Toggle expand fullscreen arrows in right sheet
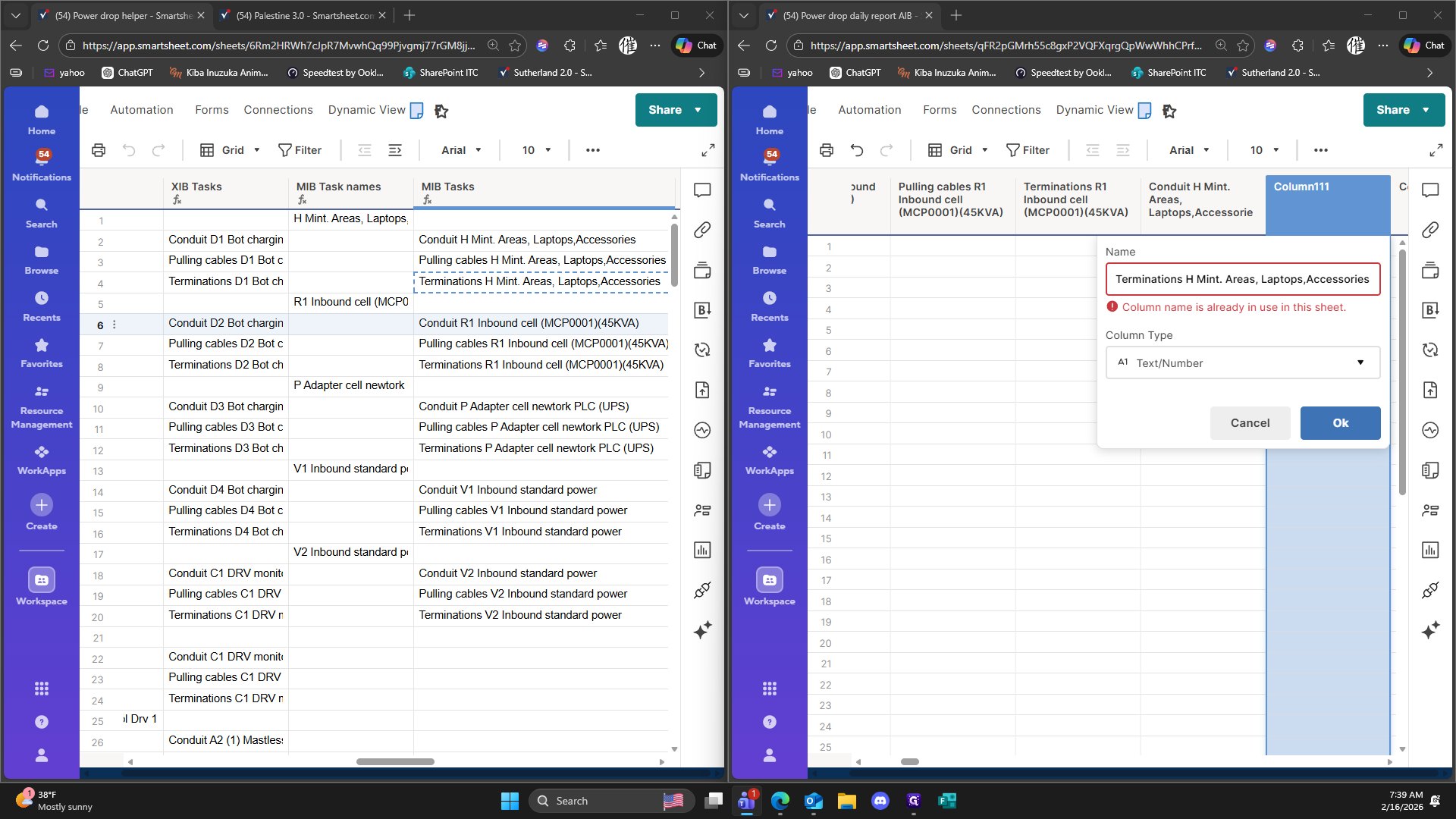This screenshot has height=819, width=1456. (x=1436, y=150)
